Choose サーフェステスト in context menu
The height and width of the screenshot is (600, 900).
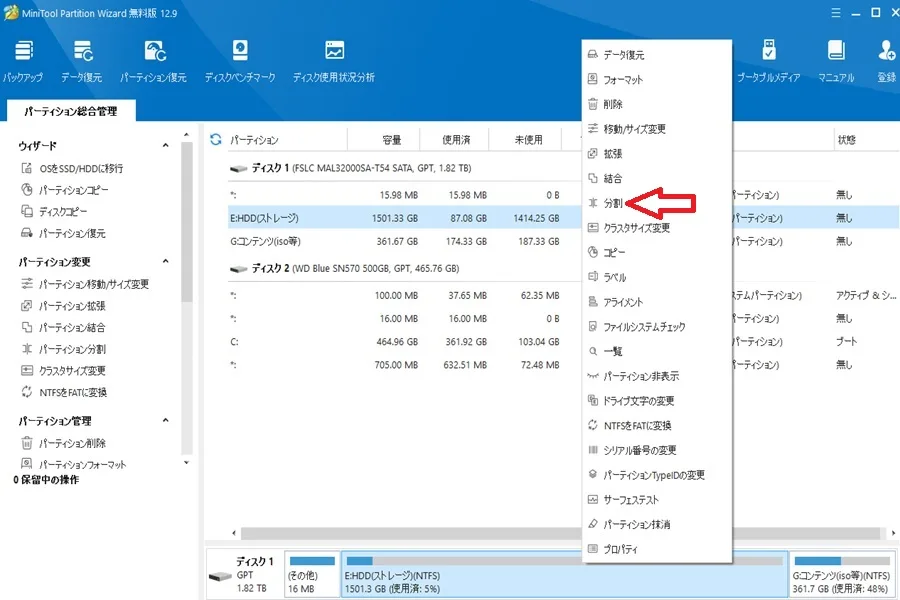tap(657, 500)
